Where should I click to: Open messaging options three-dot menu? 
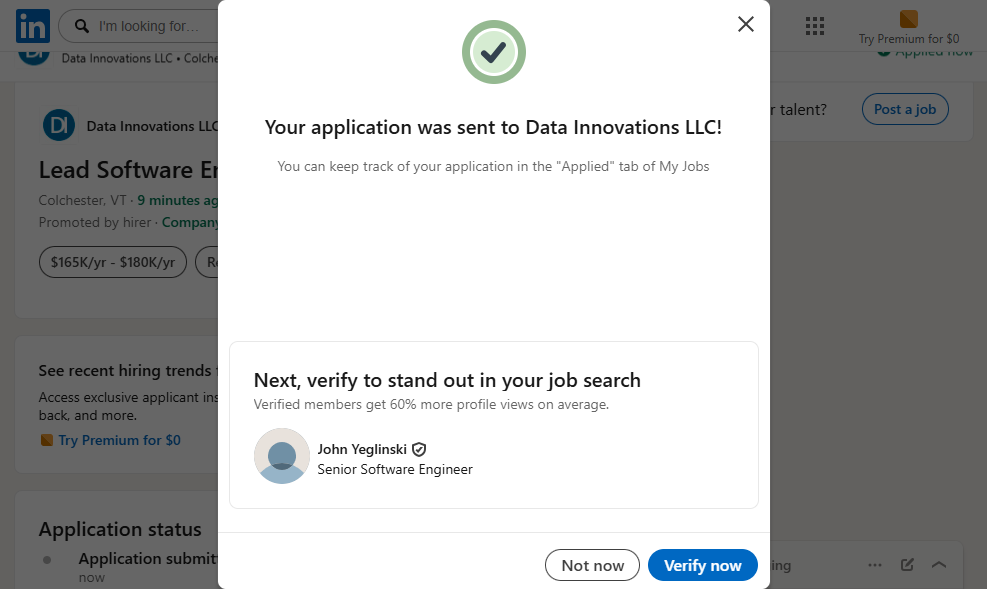pyautogui.click(x=875, y=565)
